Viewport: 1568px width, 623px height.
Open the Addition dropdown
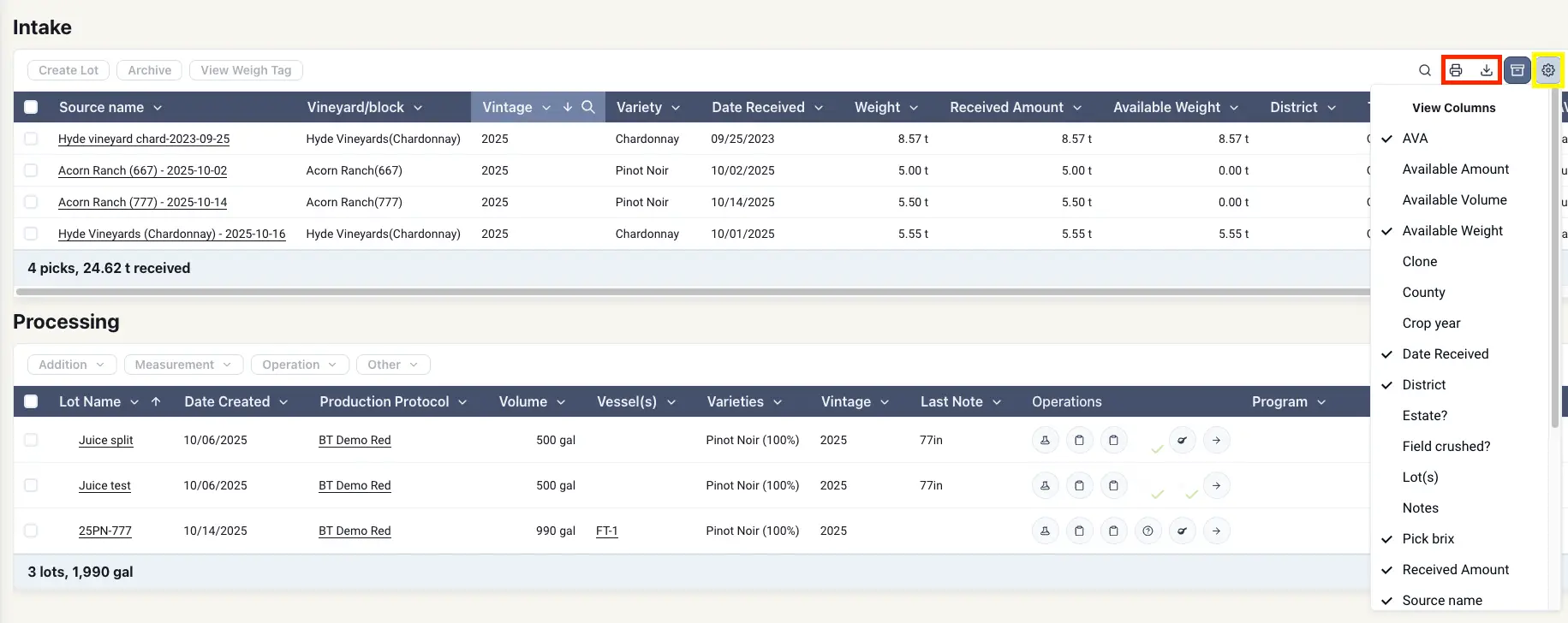point(72,365)
